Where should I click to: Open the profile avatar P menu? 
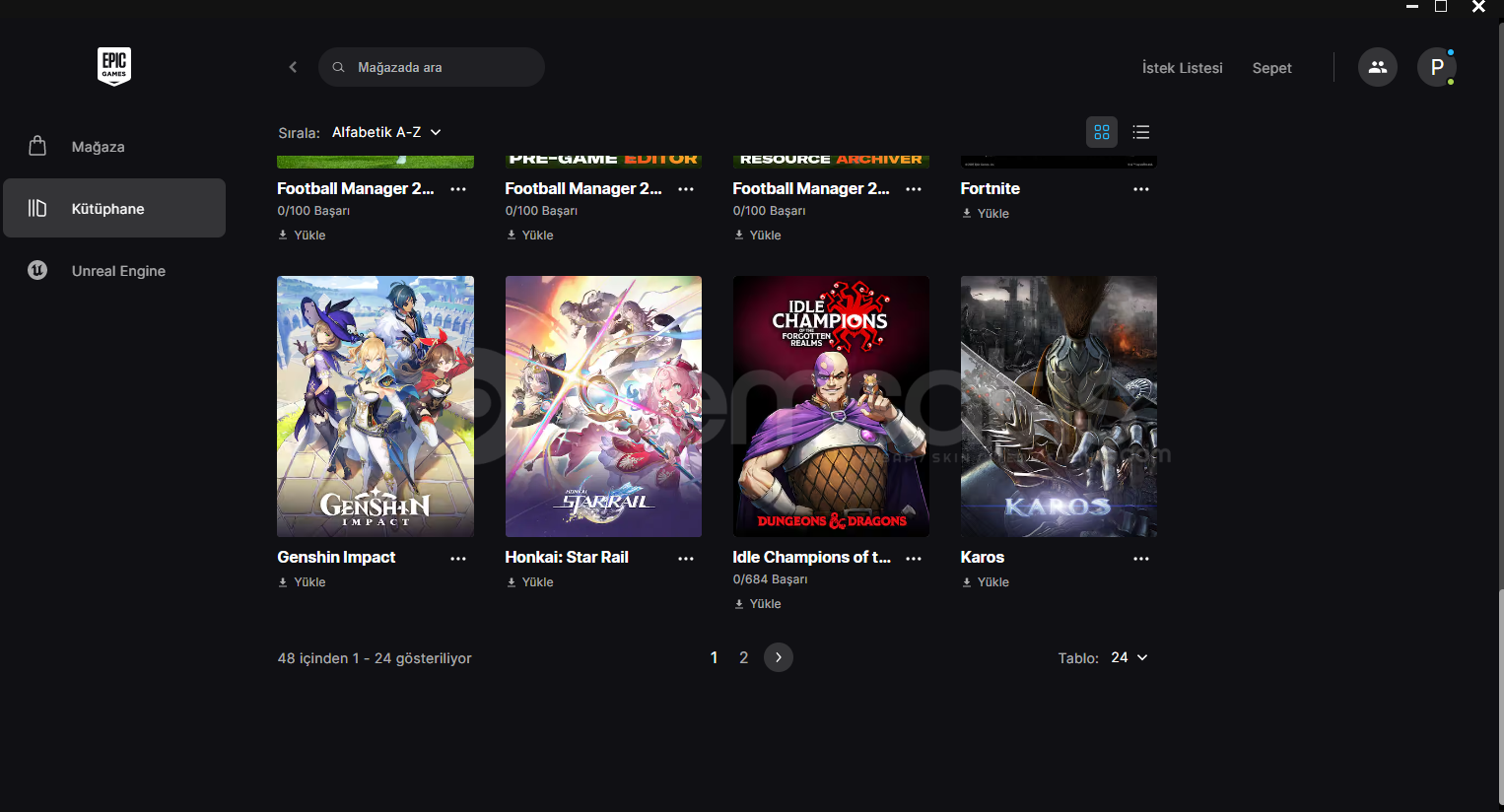point(1437,67)
